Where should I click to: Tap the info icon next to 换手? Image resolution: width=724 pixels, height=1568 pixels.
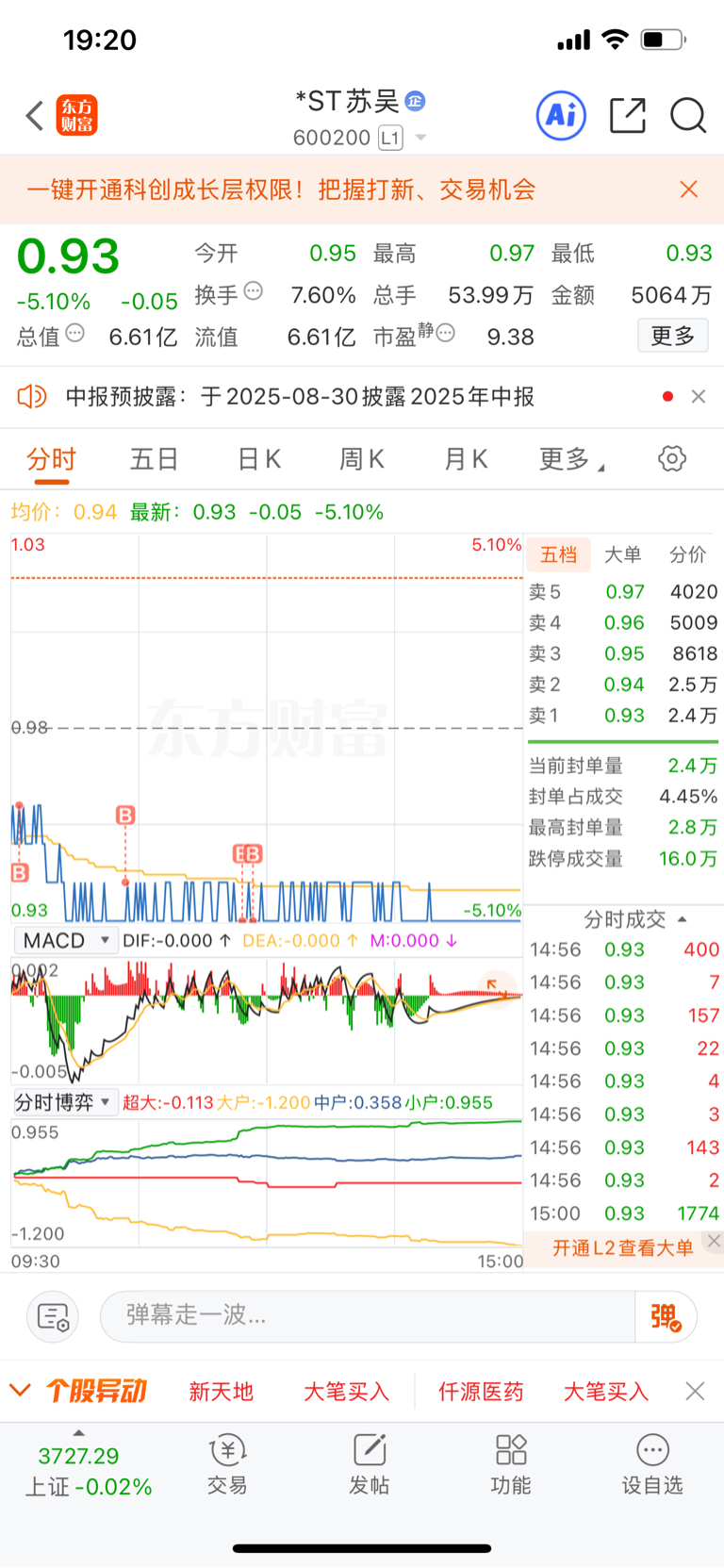click(253, 291)
